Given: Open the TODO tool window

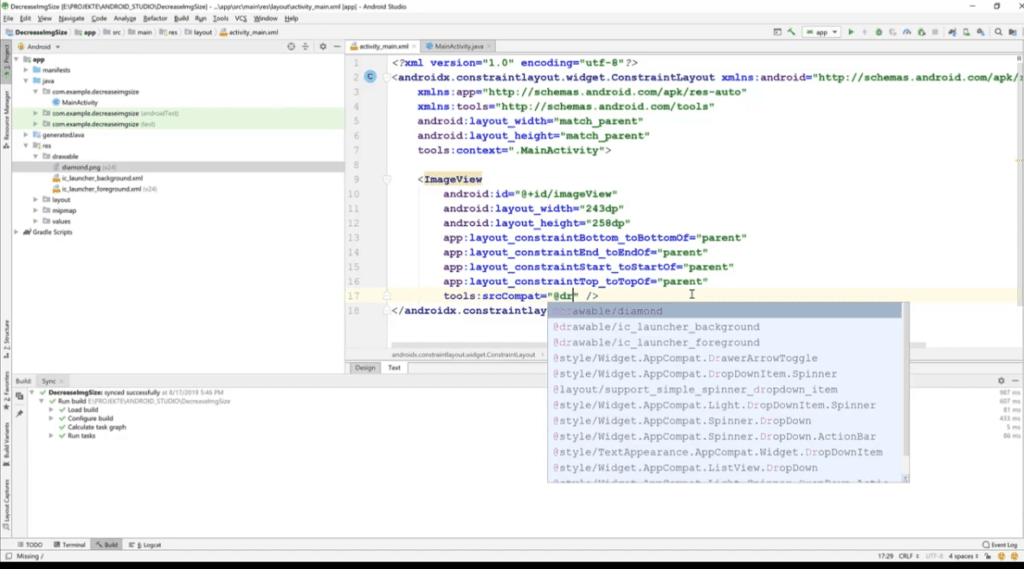Looking at the screenshot, I should 30,545.
